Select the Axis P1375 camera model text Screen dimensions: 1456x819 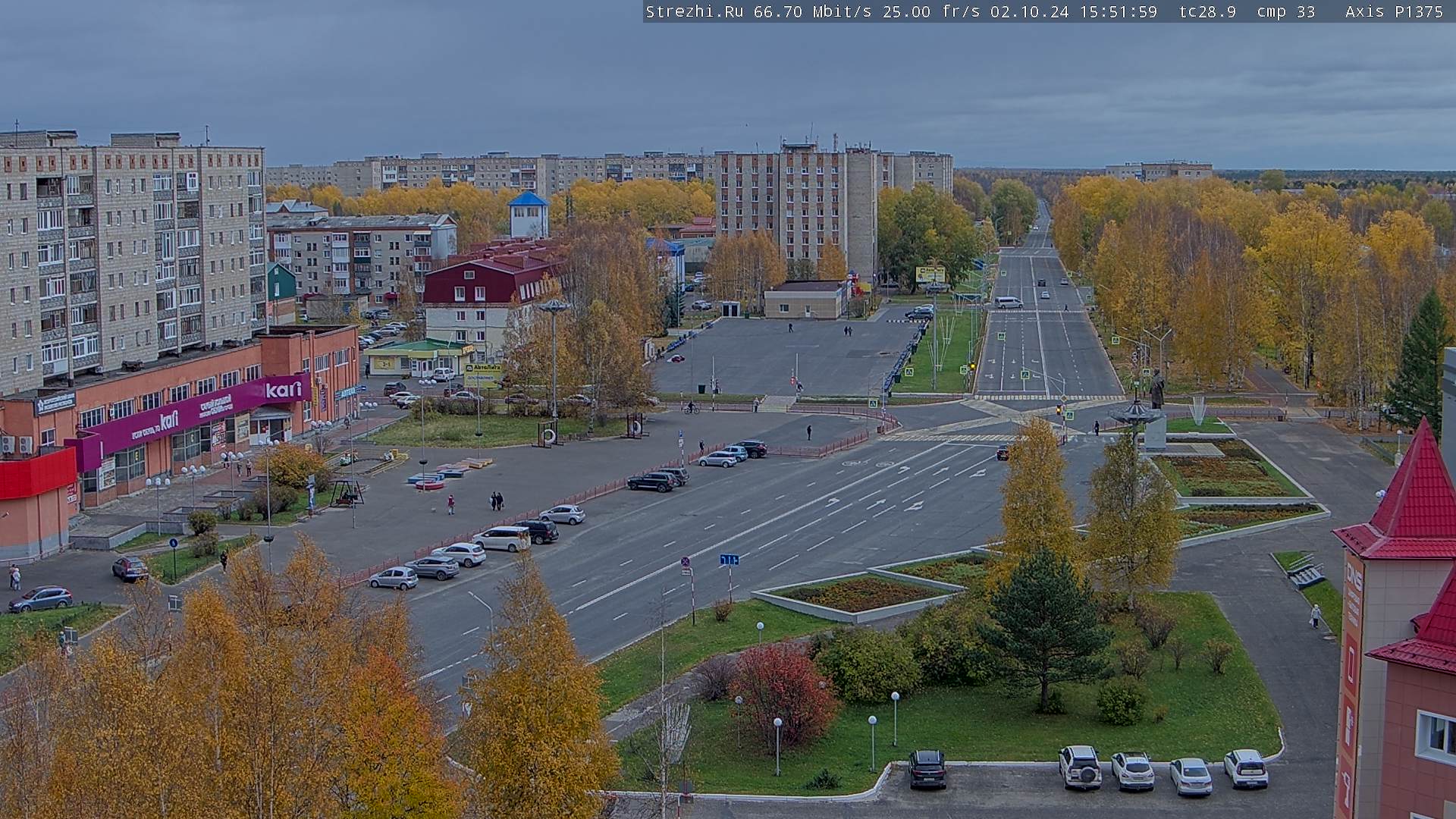point(1394,11)
